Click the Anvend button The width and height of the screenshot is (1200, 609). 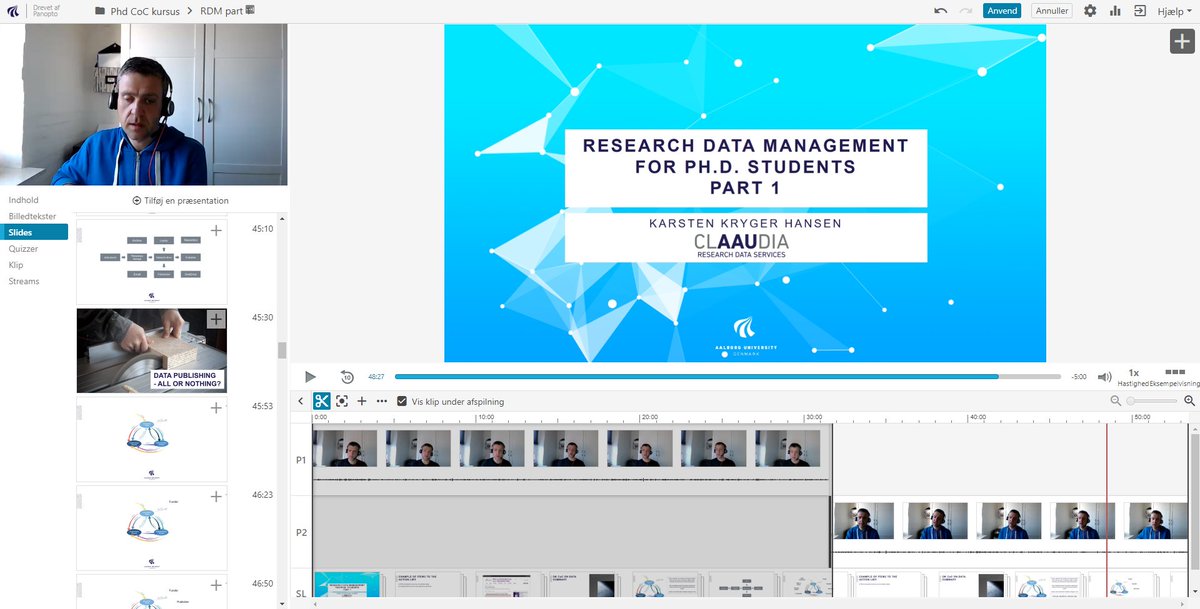pyautogui.click(x=1001, y=10)
